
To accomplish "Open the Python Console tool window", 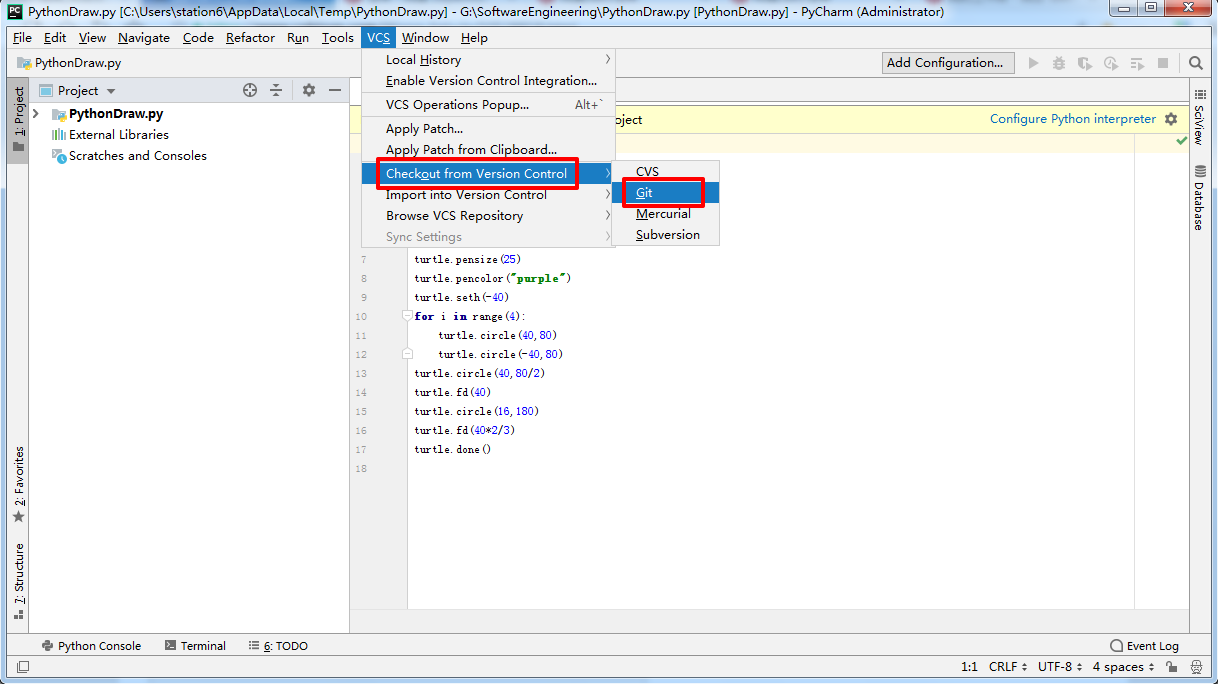I will coord(91,646).
